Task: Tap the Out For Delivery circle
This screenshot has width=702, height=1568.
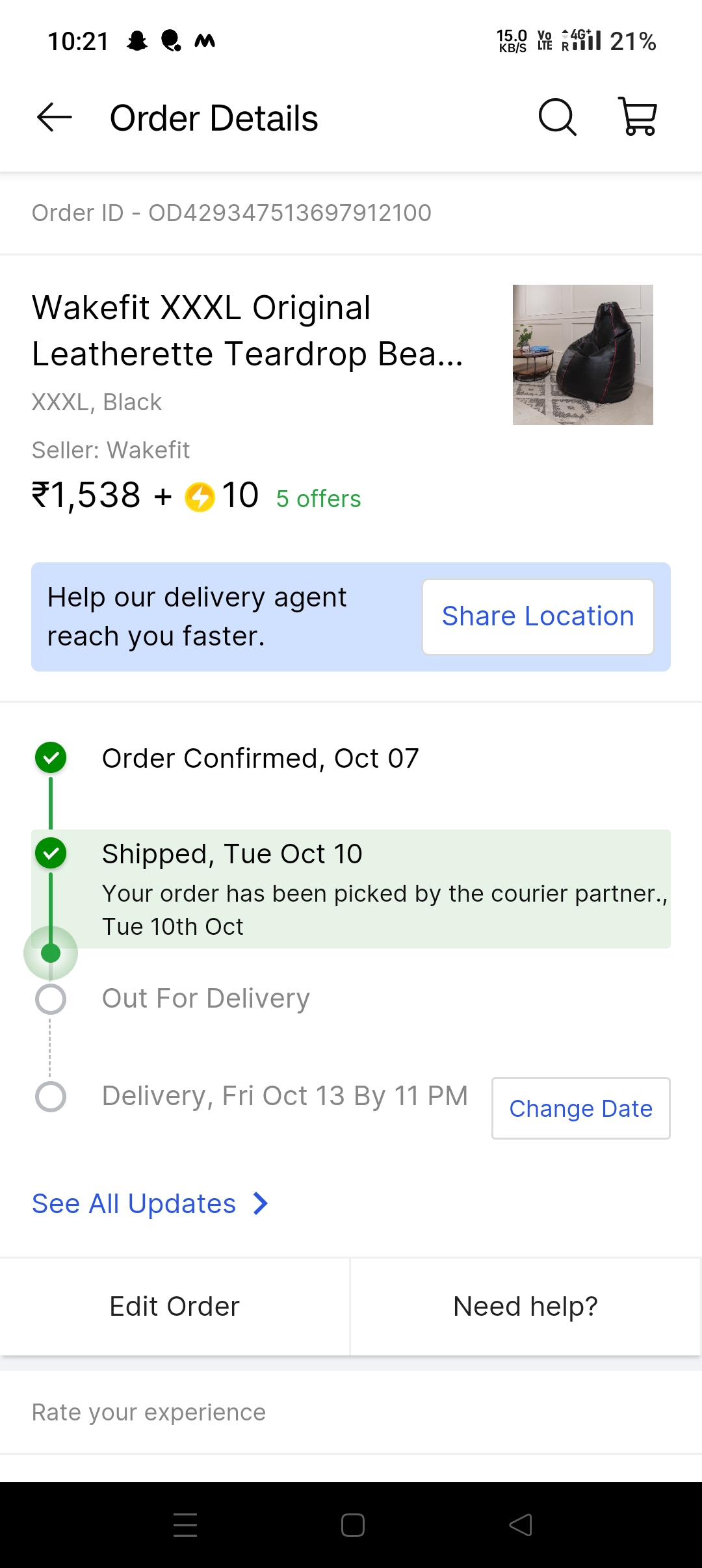Action: click(51, 999)
